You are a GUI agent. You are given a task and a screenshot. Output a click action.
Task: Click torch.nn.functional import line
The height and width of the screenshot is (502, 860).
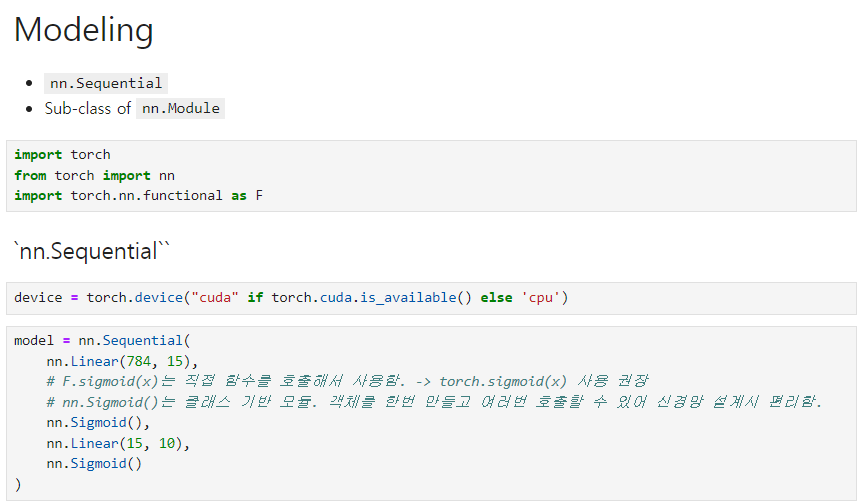point(139,196)
